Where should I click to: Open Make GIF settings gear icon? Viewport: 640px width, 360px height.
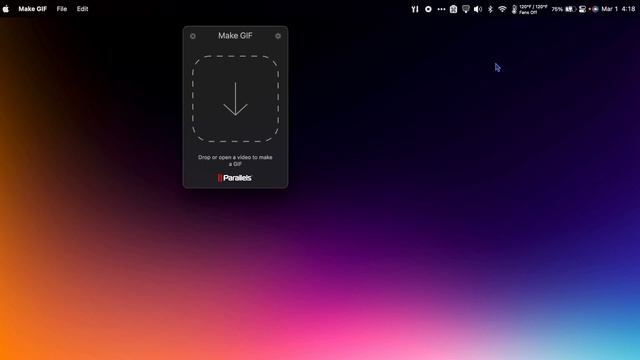point(278,36)
